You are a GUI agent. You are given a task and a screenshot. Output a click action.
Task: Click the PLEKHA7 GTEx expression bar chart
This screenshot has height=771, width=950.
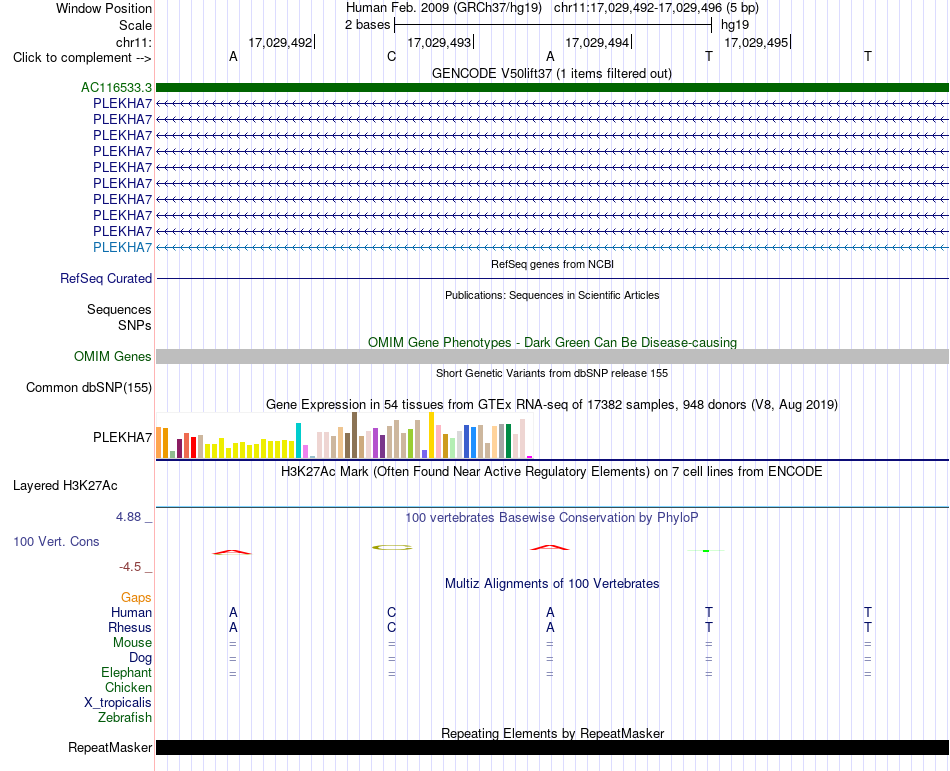pyautogui.click(x=344, y=435)
